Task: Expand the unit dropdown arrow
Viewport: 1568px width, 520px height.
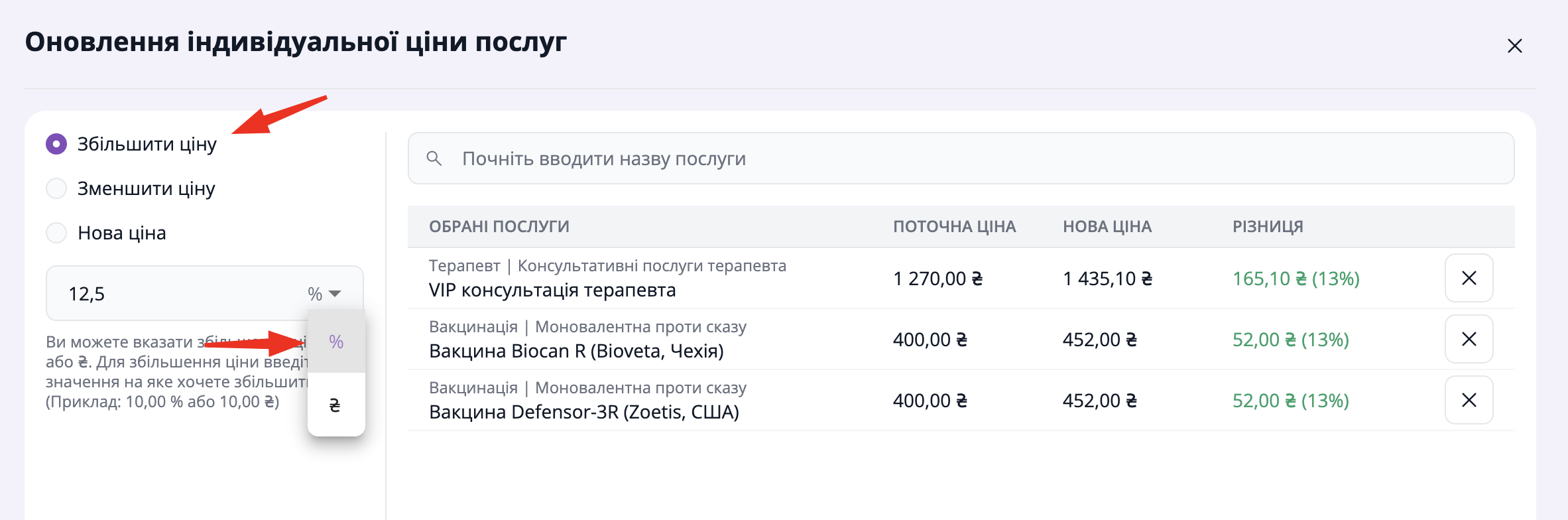Action: coord(335,293)
